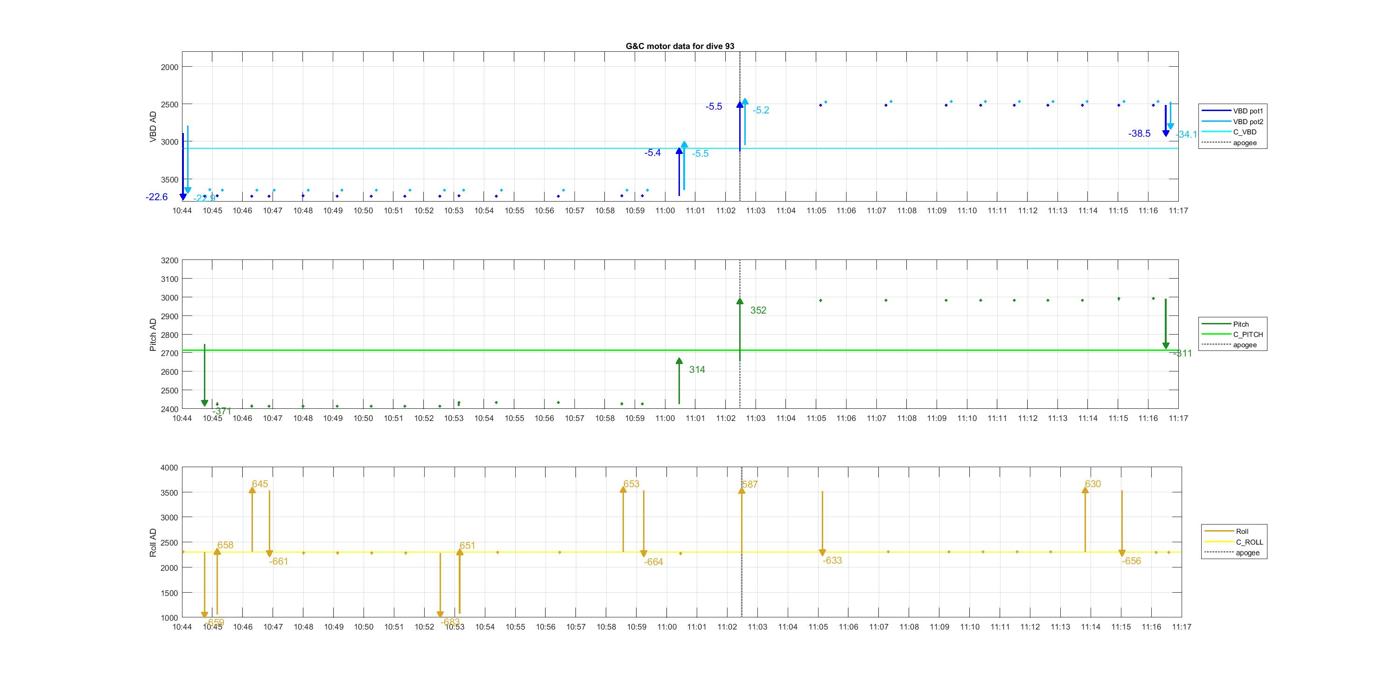Select 'C_VBD' legend entry
This screenshot has height=693, width=1400.
(x=1229, y=132)
